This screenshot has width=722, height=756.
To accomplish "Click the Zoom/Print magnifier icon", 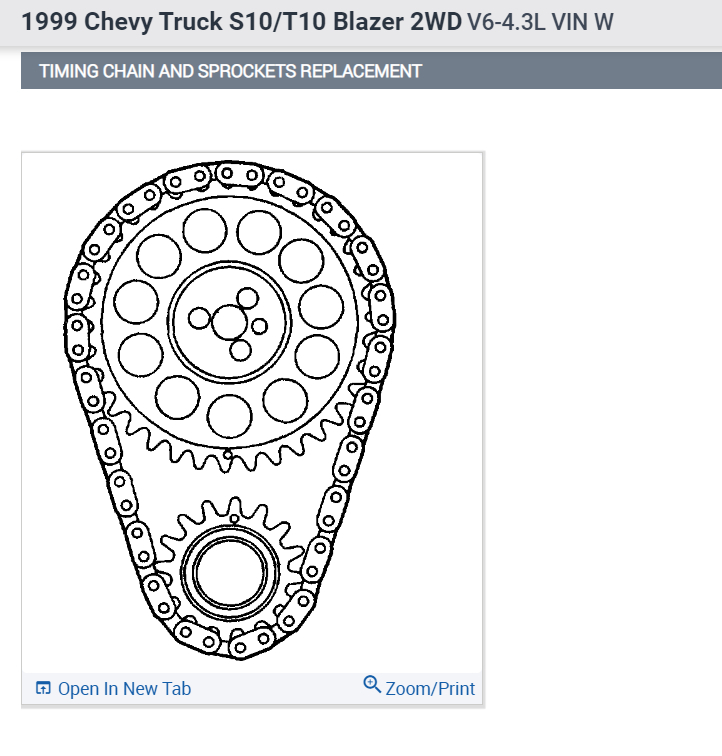I will 372,684.
